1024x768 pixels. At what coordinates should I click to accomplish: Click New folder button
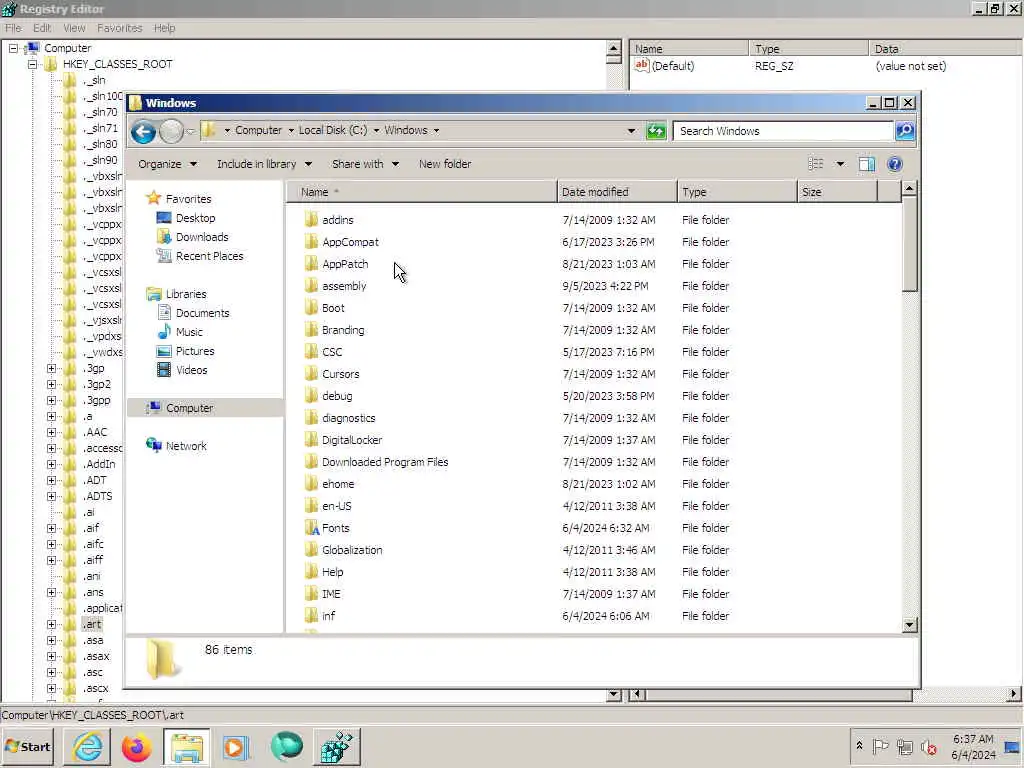pyautogui.click(x=445, y=164)
